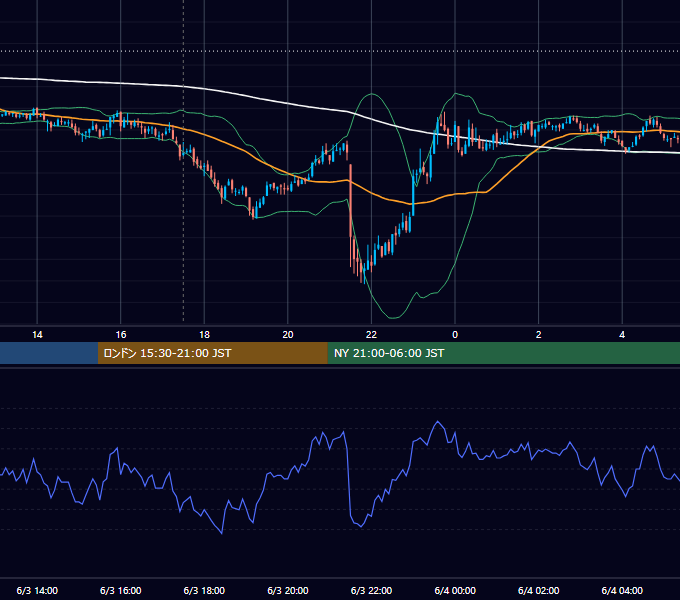Click the 14 hour label on the time axis
The width and height of the screenshot is (680, 600).
click(x=37, y=335)
